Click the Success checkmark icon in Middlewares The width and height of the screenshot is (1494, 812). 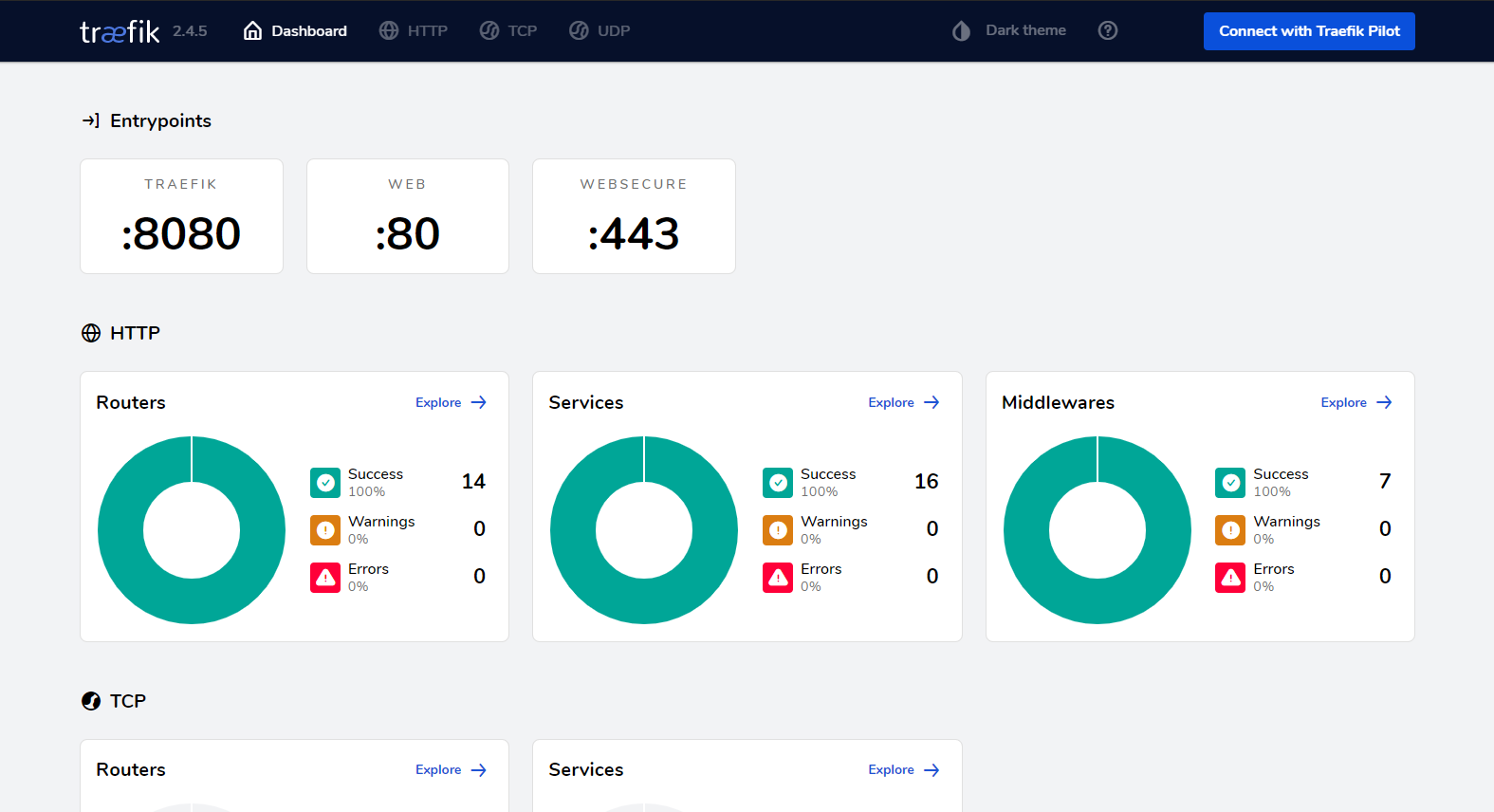point(1230,483)
